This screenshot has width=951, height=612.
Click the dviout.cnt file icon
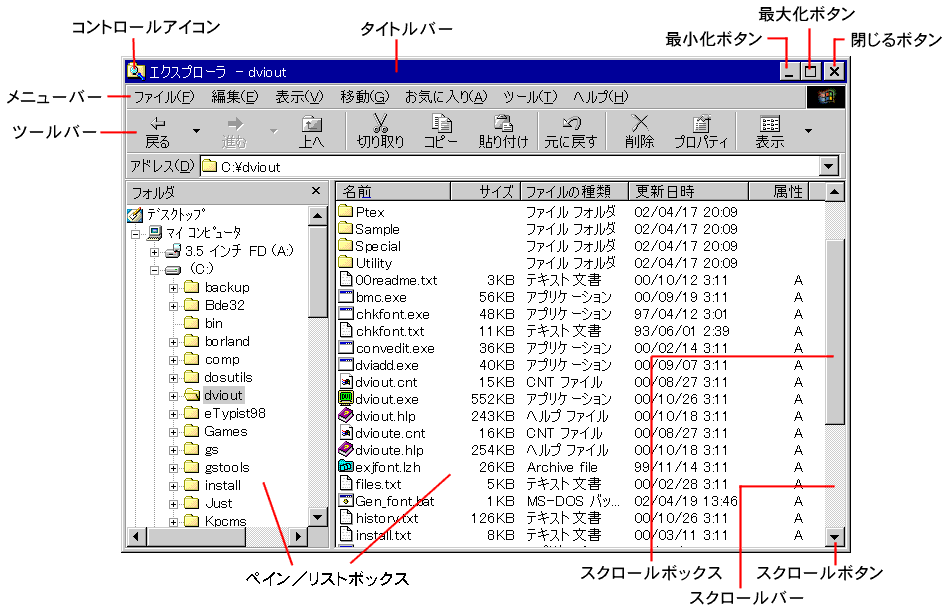pyautogui.click(x=346, y=382)
